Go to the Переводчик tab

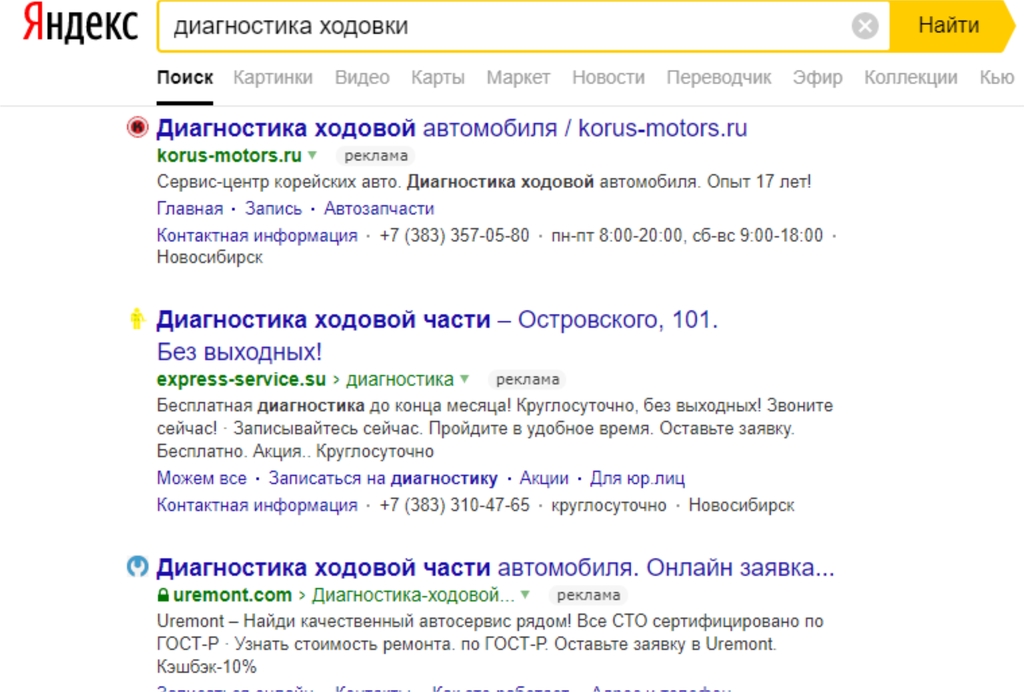(x=719, y=77)
